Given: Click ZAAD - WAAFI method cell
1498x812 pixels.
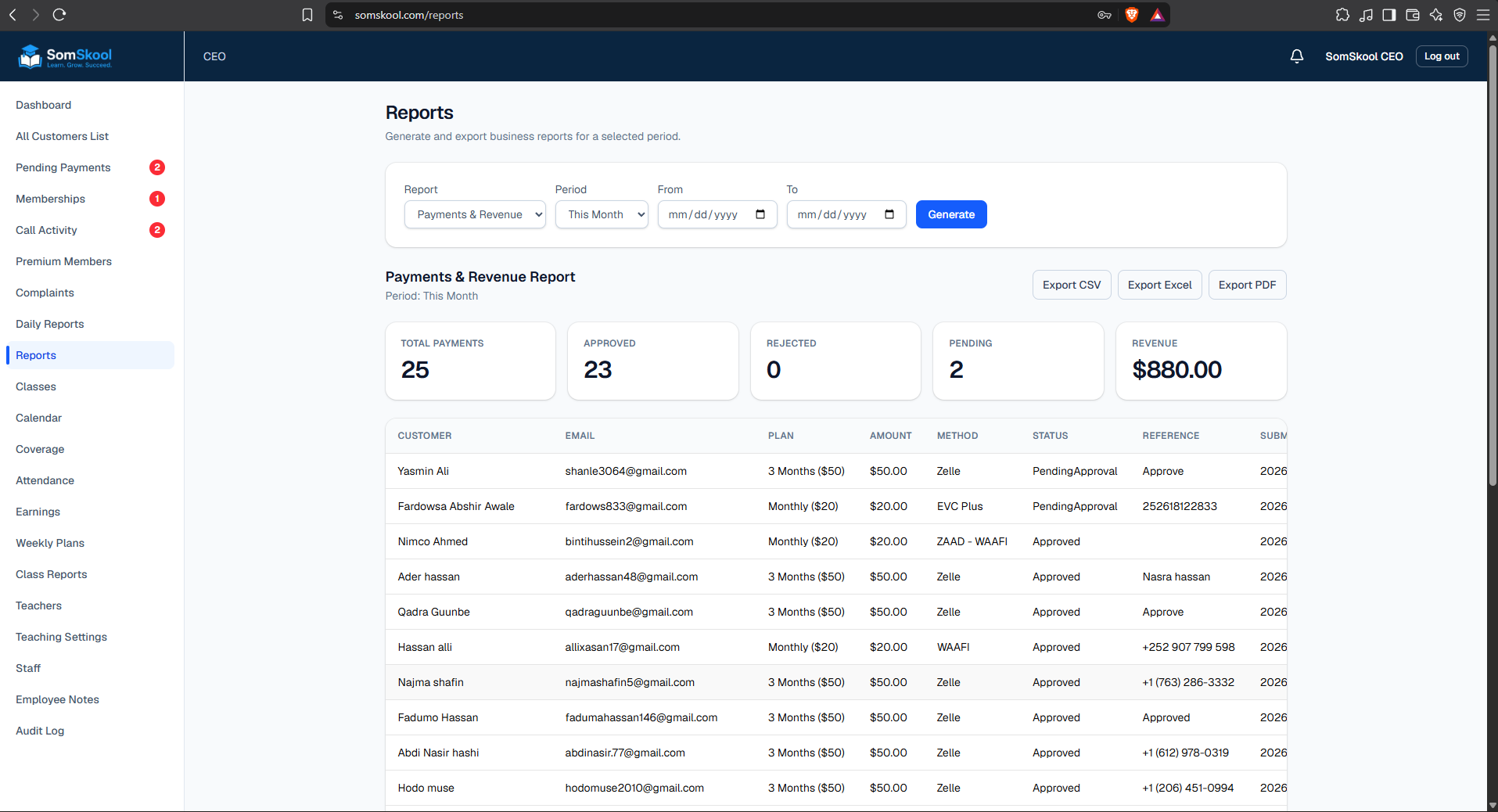Looking at the screenshot, I should 972,541.
